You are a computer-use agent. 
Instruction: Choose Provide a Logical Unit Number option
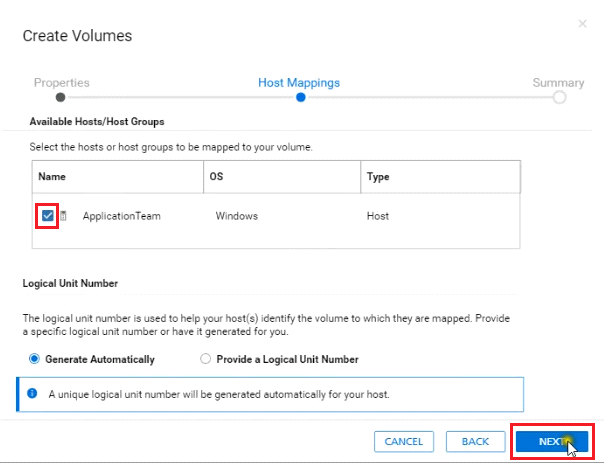(x=206, y=359)
